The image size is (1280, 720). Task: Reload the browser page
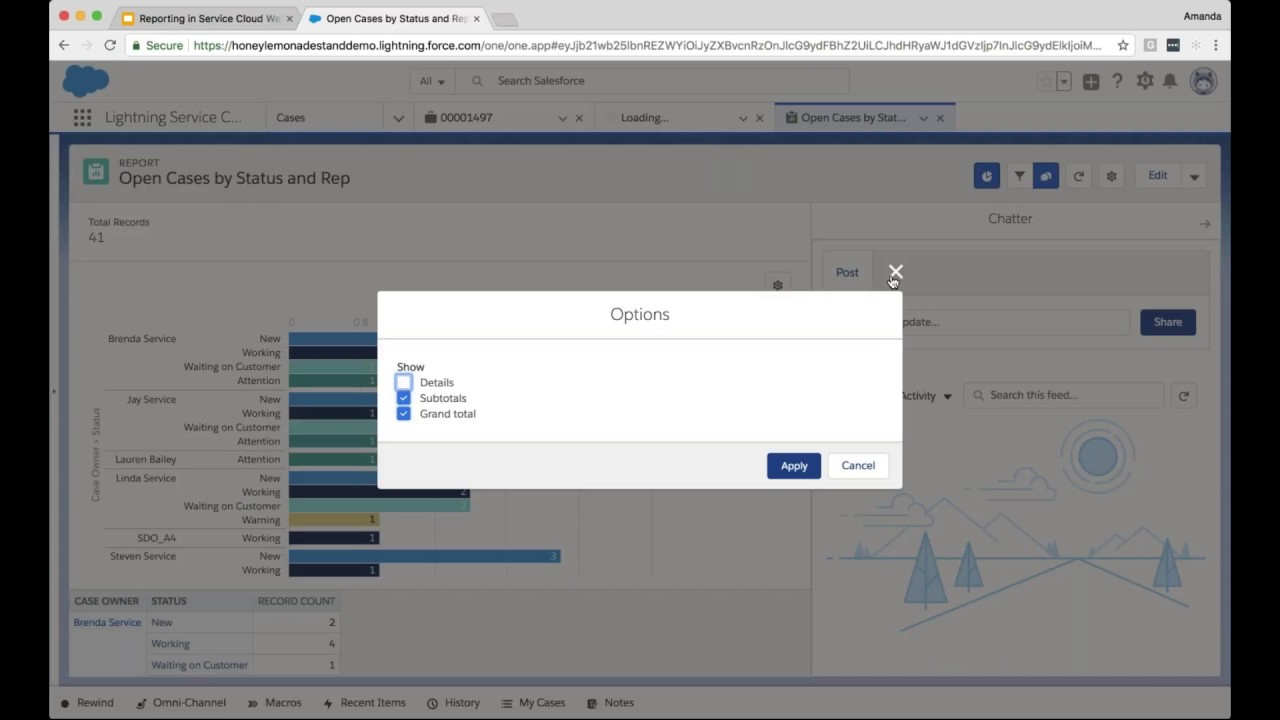pos(110,45)
